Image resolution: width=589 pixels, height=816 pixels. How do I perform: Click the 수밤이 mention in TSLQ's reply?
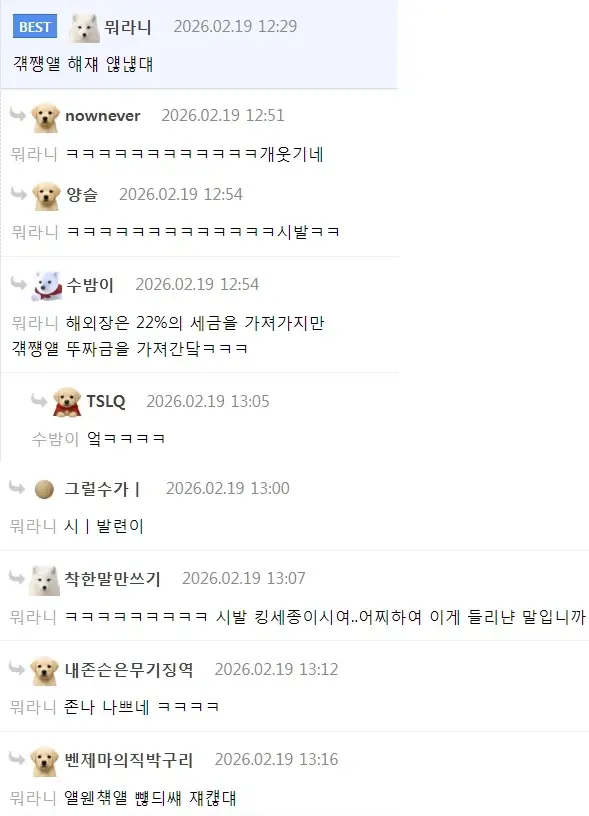[55, 439]
